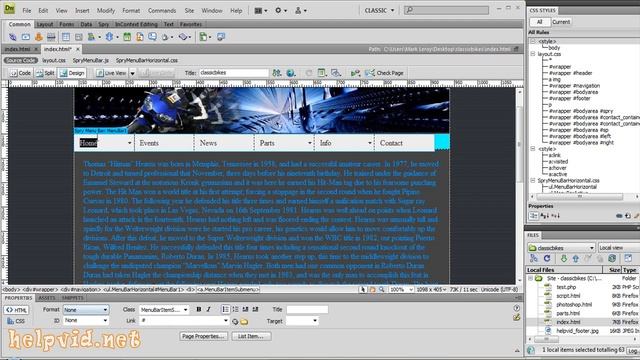640x360 pixels.
Task: Click the Zoom magnifier tool in status bar
Action: tap(381, 289)
